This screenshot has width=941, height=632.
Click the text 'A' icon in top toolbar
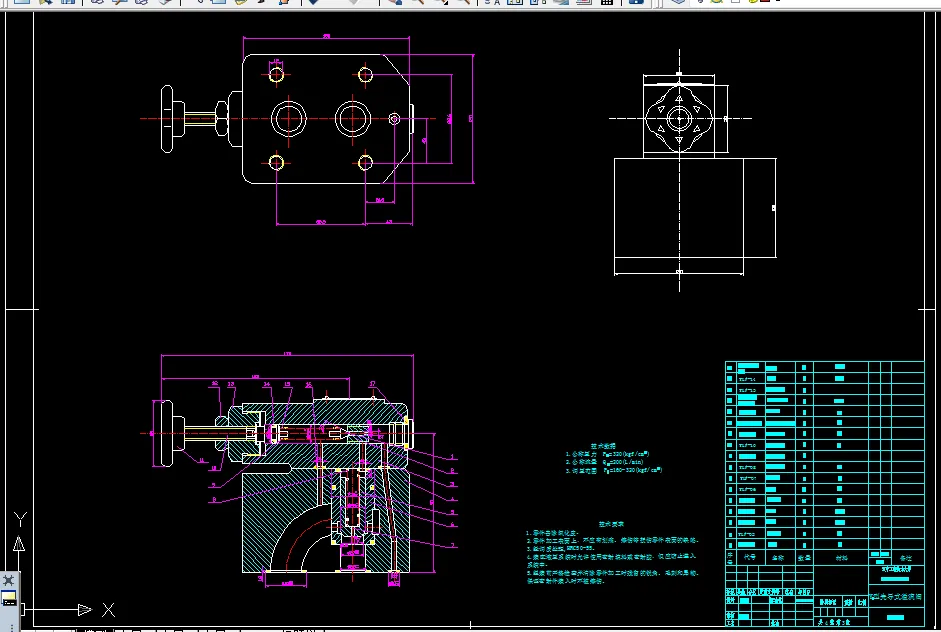pos(497,2)
